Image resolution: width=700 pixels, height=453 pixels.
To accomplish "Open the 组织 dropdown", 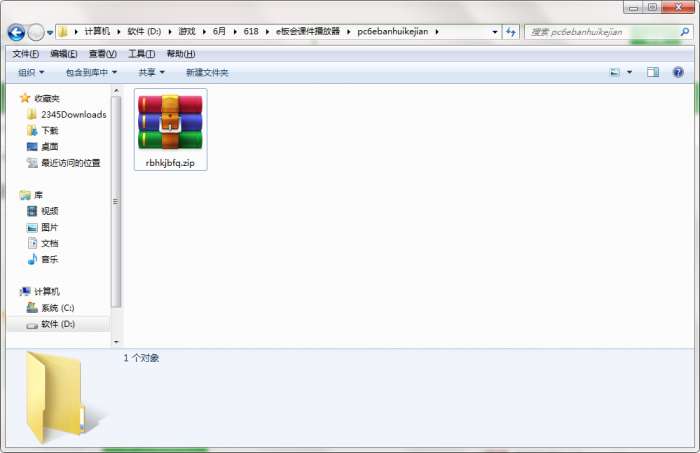I will coord(31,72).
